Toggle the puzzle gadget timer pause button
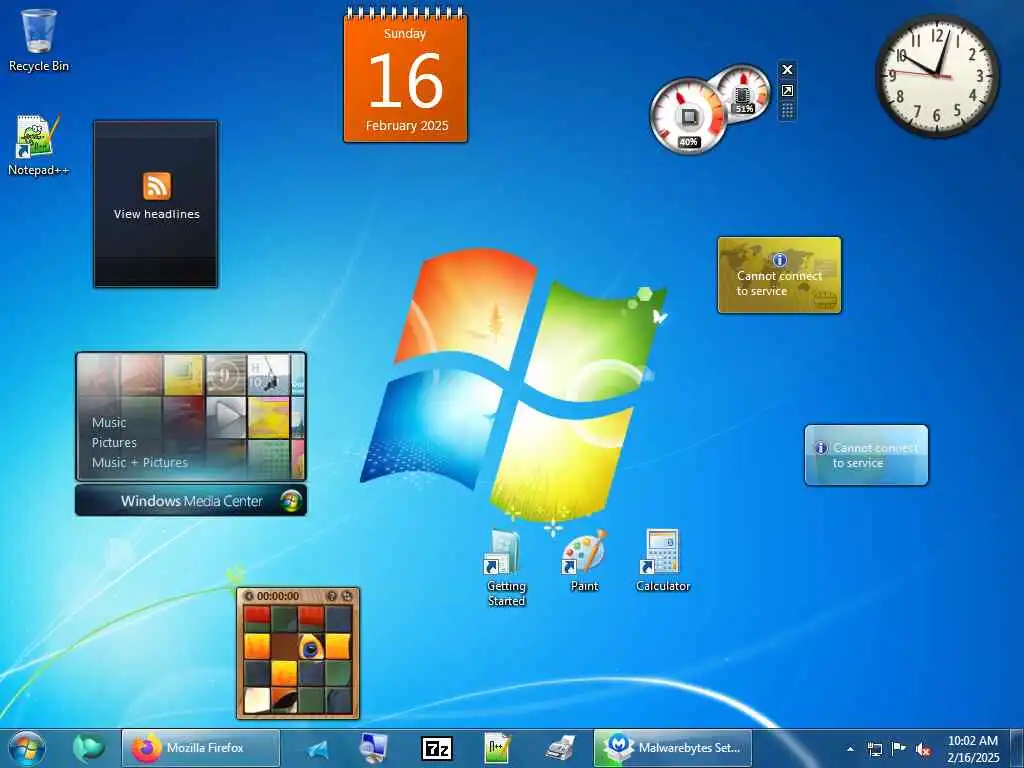The width and height of the screenshot is (1024, 768). (x=249, y=596)
